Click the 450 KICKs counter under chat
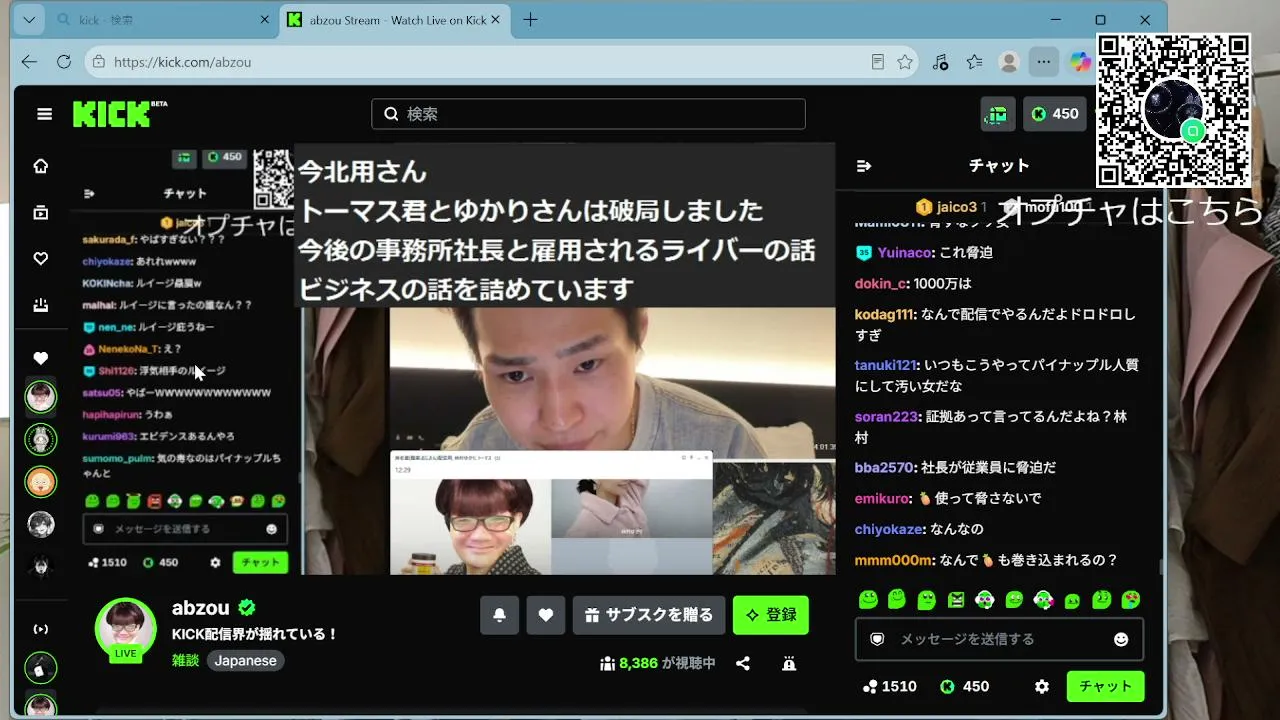Viewport: 1280px width, 720px height. coord(964,687)
